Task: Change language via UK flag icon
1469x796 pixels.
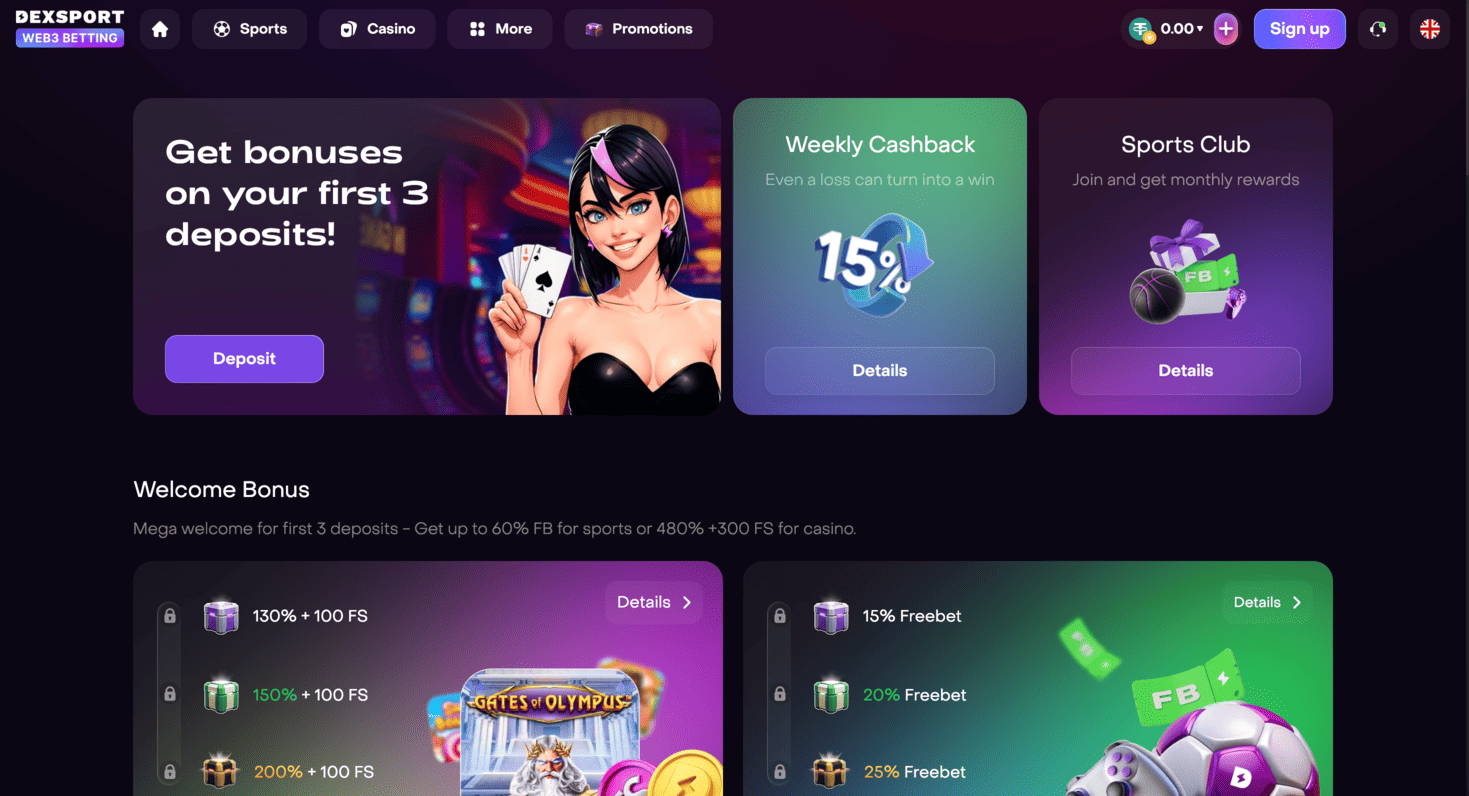Action: pos(1430,29)
